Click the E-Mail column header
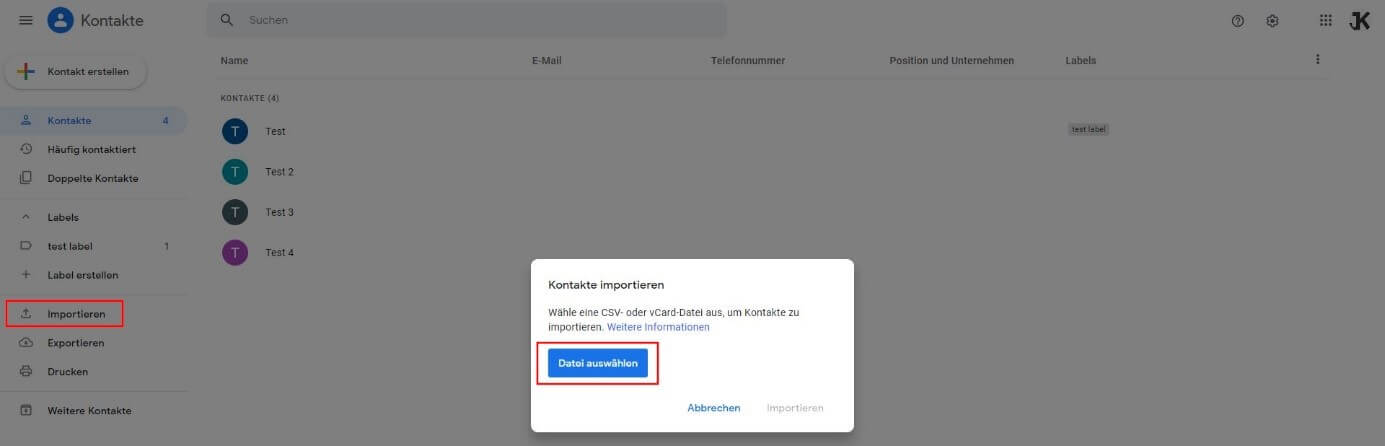The image size is (1385, 446). 547,61
